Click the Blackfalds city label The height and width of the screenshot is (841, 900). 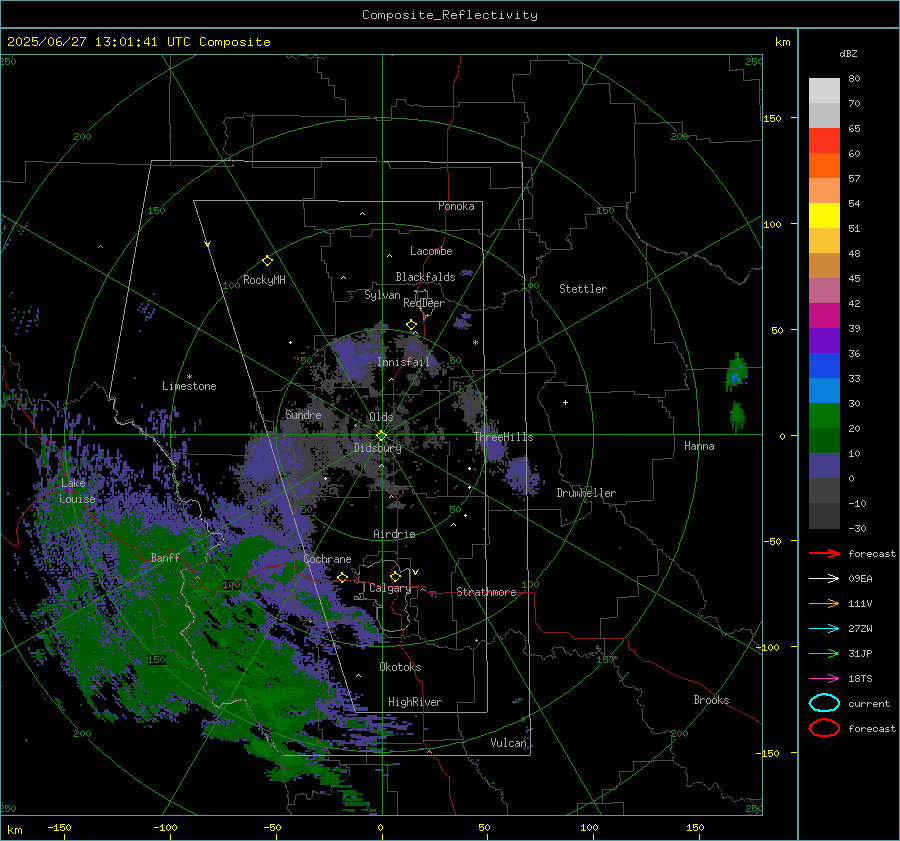coord(425,277)
